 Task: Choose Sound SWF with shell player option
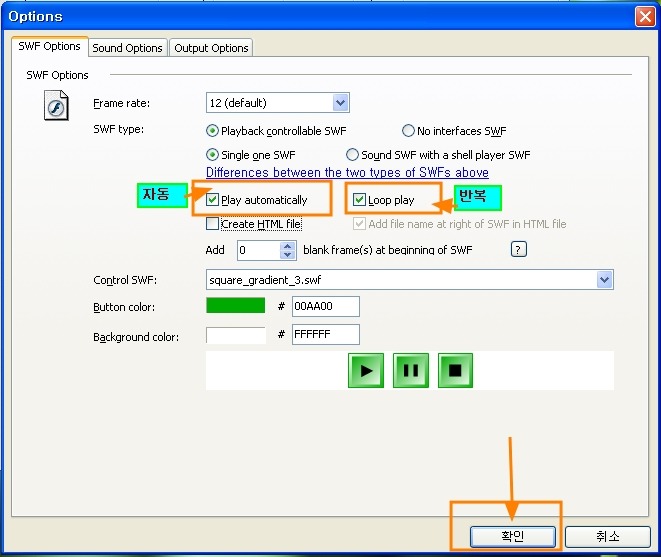(x=352, y=155)
